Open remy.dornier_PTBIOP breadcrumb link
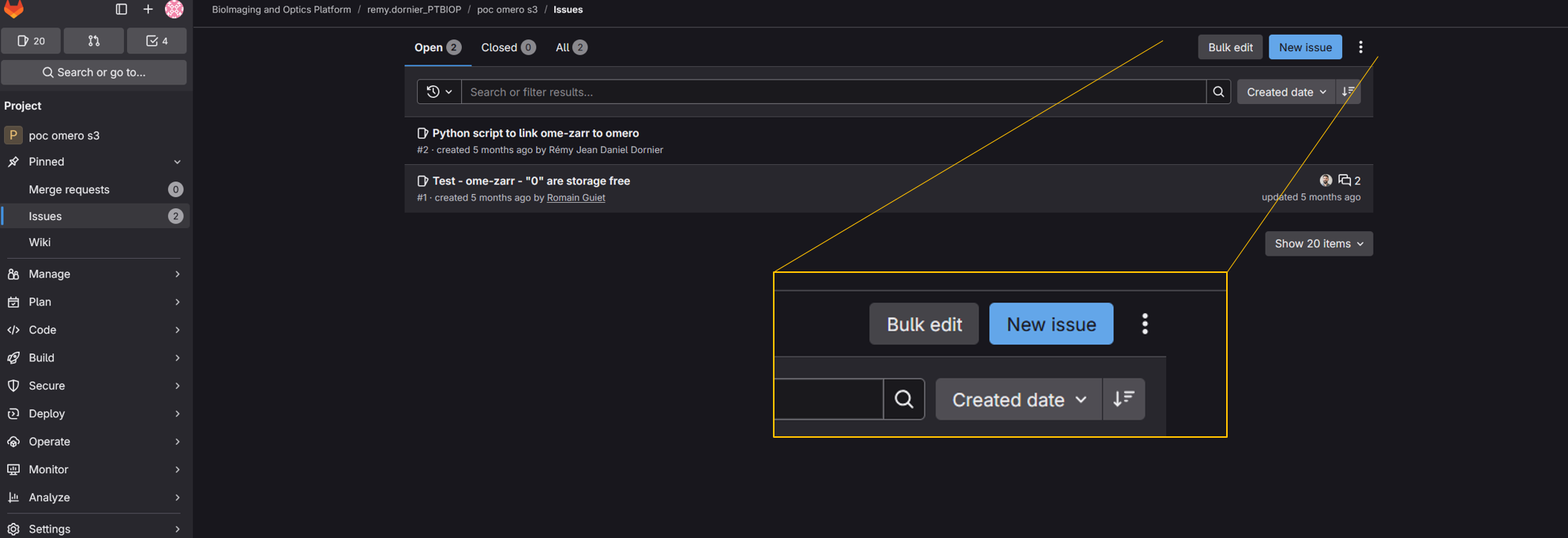The image size is (1568, 538). (414, 9)
